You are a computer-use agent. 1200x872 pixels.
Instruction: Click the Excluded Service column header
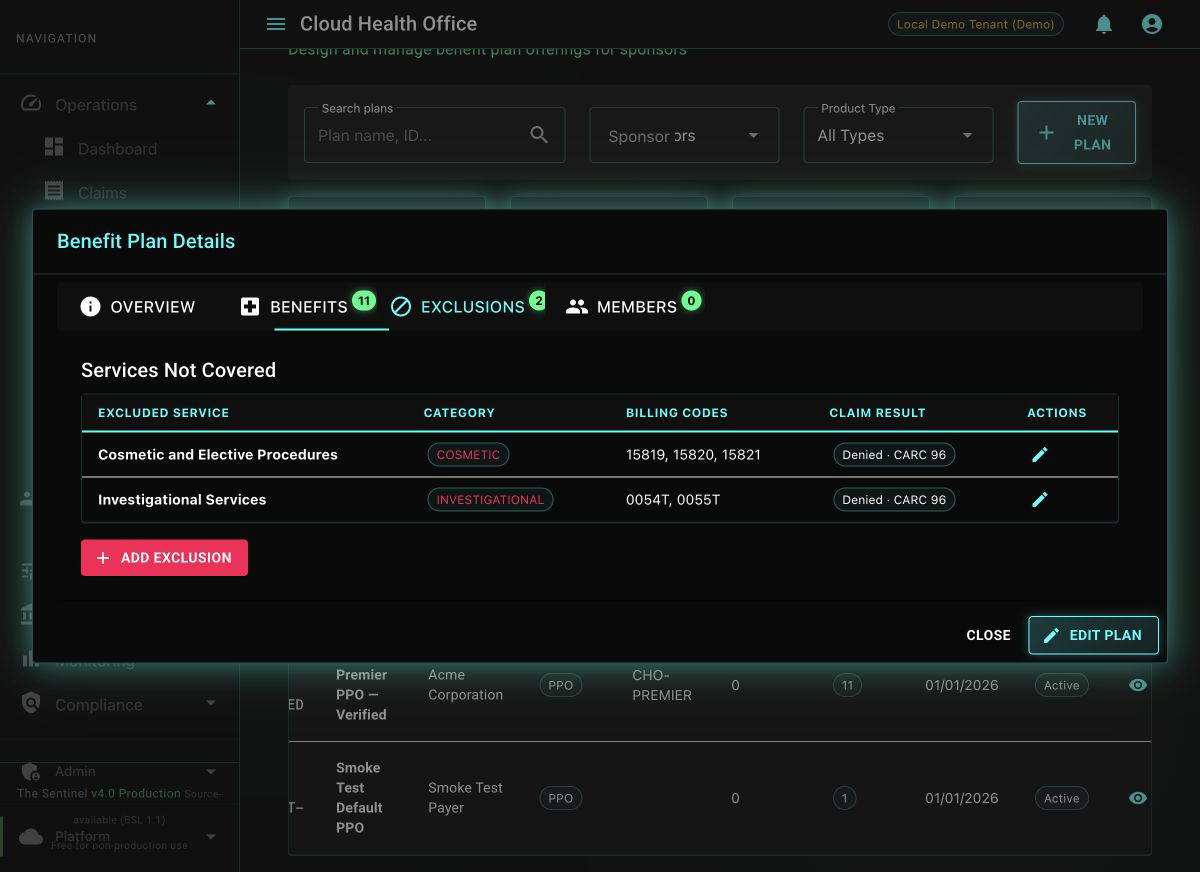pyautogui.click(x=164, y=413)
